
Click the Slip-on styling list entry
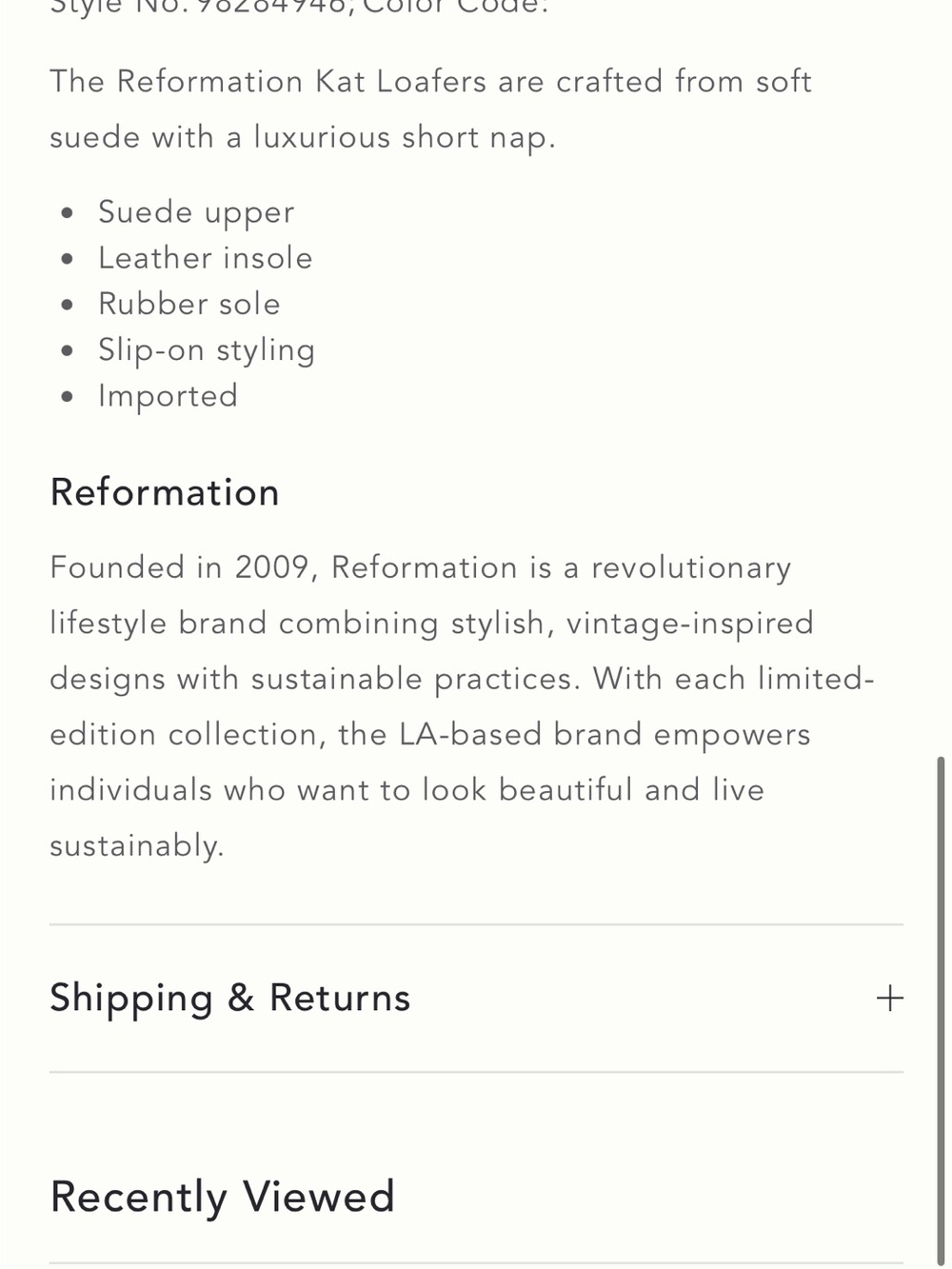207,350
